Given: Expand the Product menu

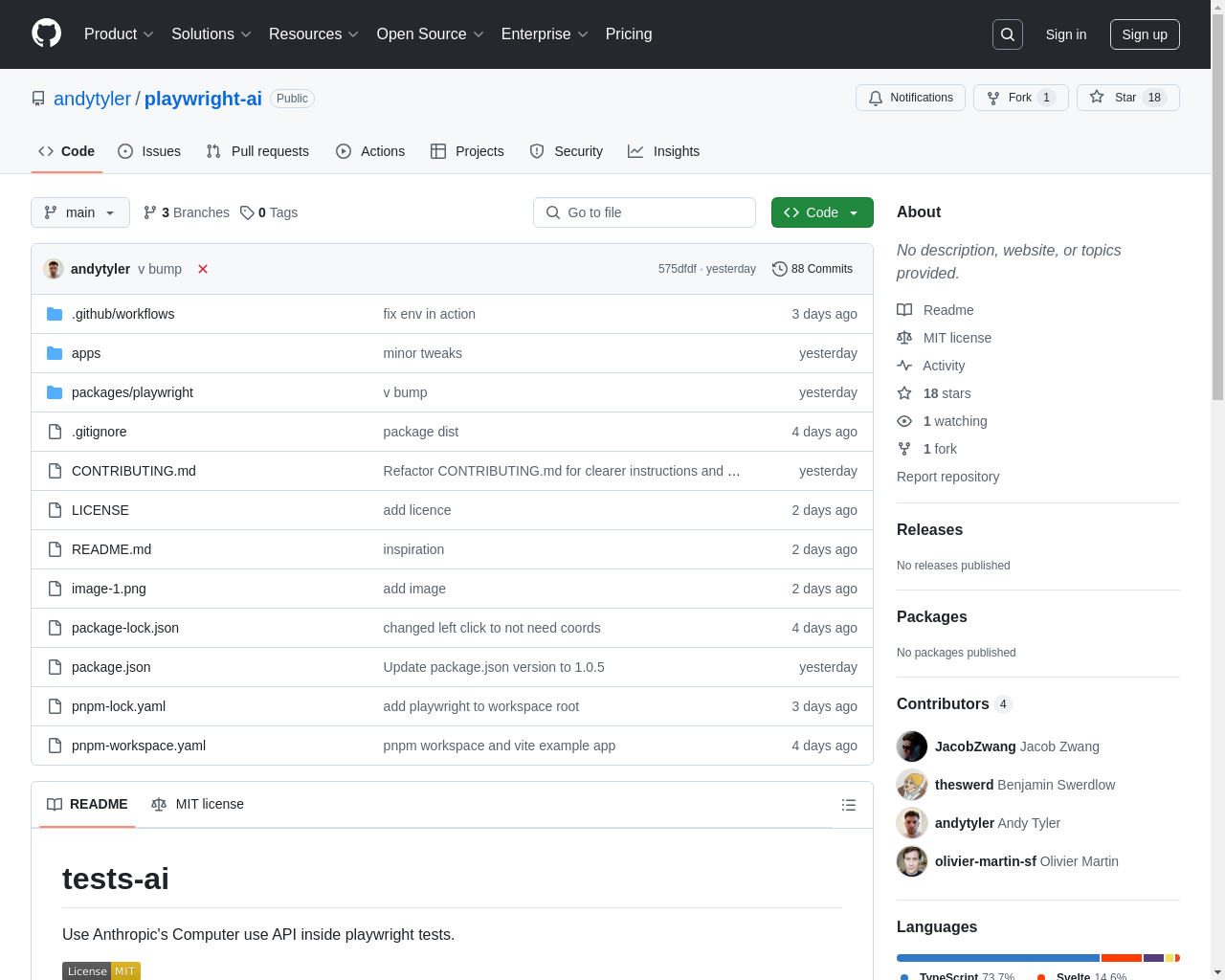Looking at the screenshot, I should click(x=119, y=34).
